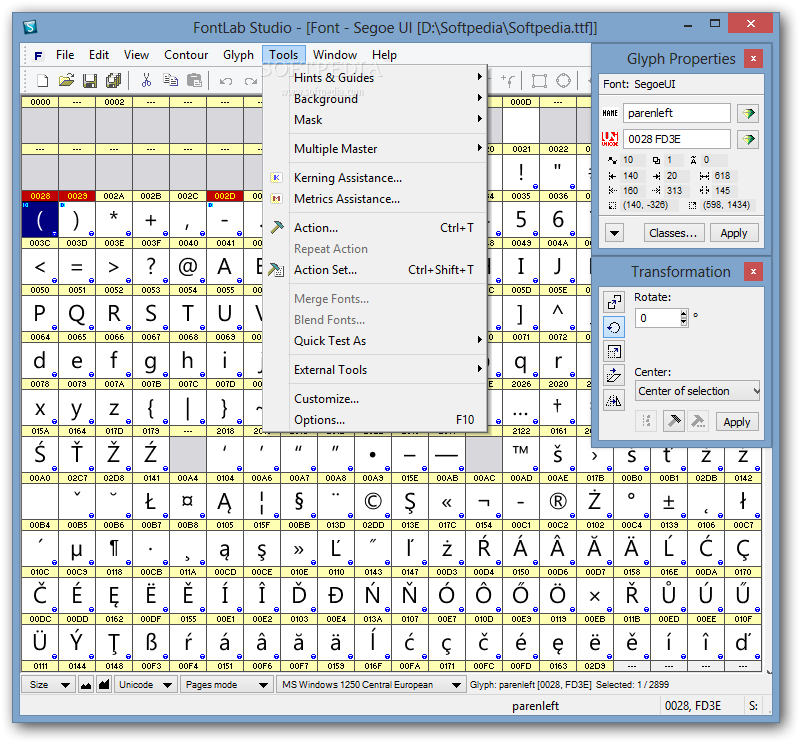Click the glyph name field 'parenleft'
This screenshot has height=743, width=800.
pos(677,113)
